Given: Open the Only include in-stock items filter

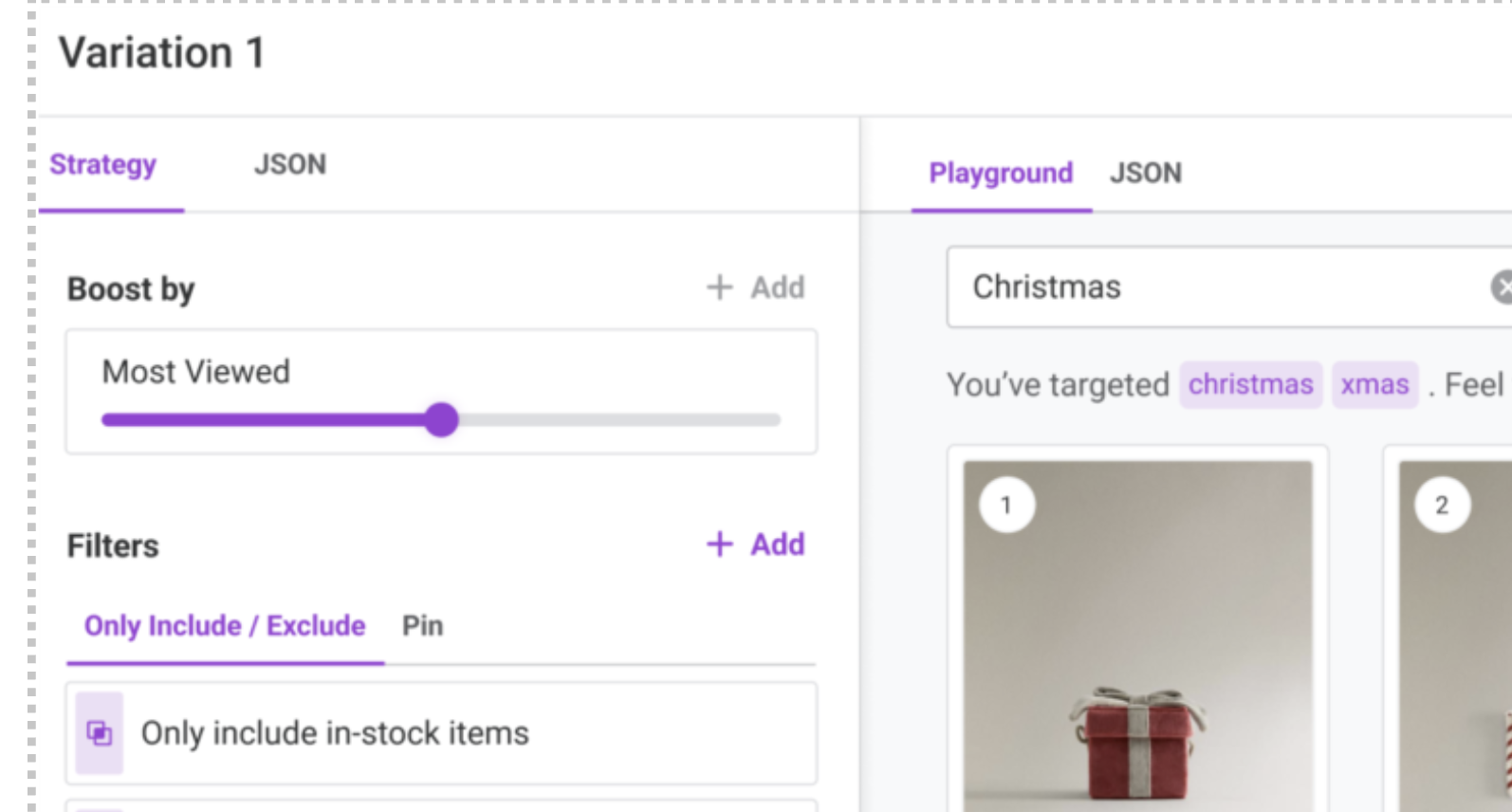Looking at the screenshot, I should click(441, 733).
